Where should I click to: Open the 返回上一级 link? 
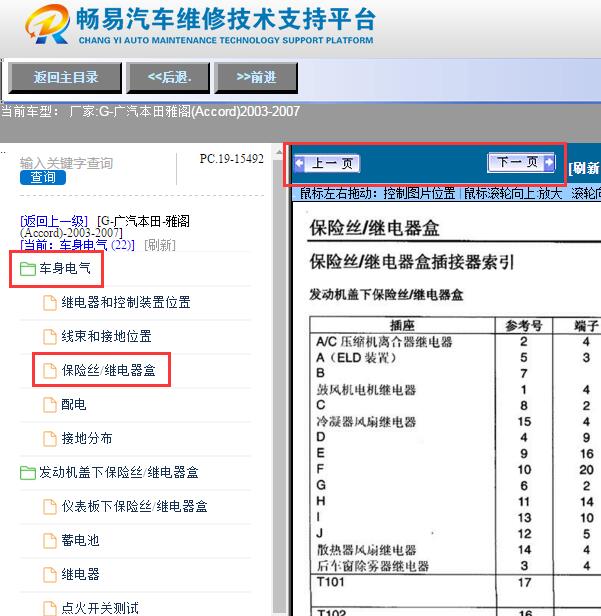tap(54, 221)
